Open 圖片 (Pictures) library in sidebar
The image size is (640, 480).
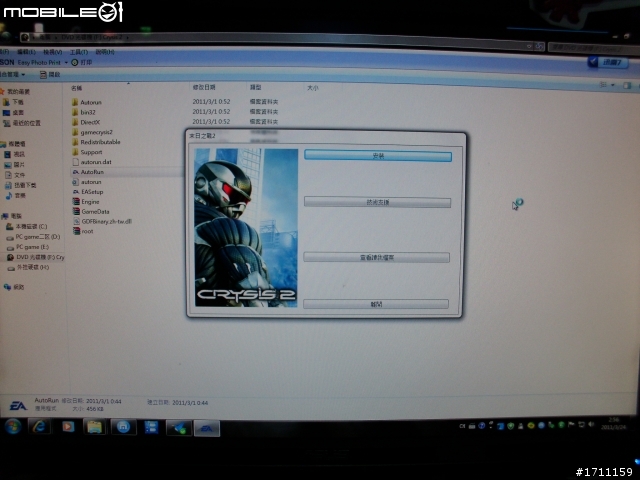pyautogui.click(x=15, y=164)
